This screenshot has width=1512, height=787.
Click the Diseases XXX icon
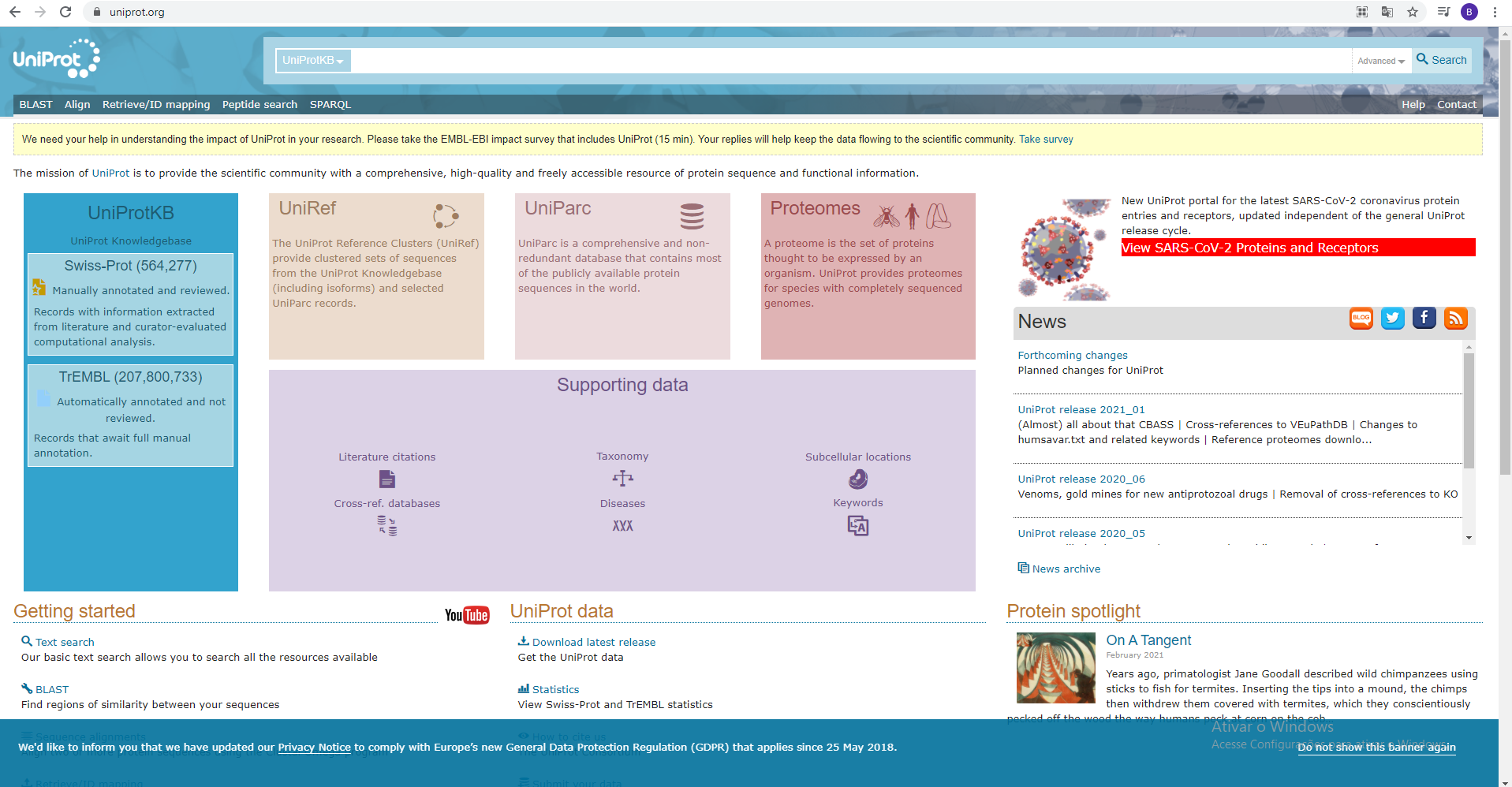[622, 526]
